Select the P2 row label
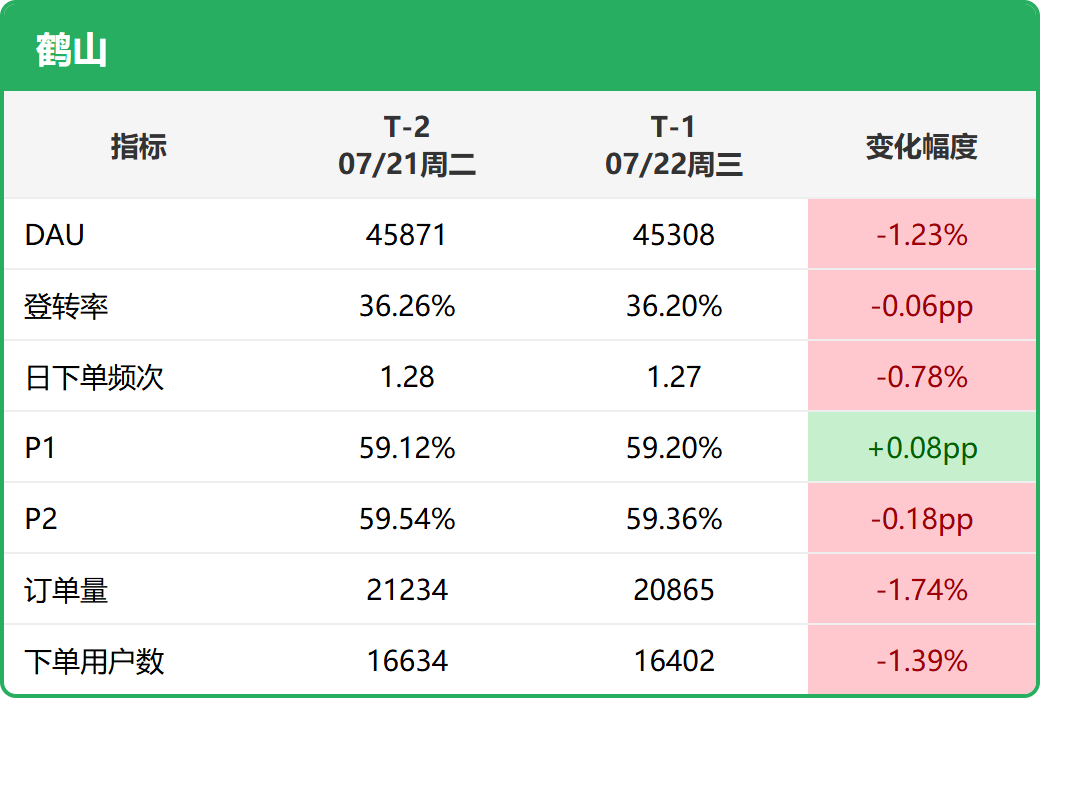This screenshot has width=1080, height=800. [x=41, y=519]
